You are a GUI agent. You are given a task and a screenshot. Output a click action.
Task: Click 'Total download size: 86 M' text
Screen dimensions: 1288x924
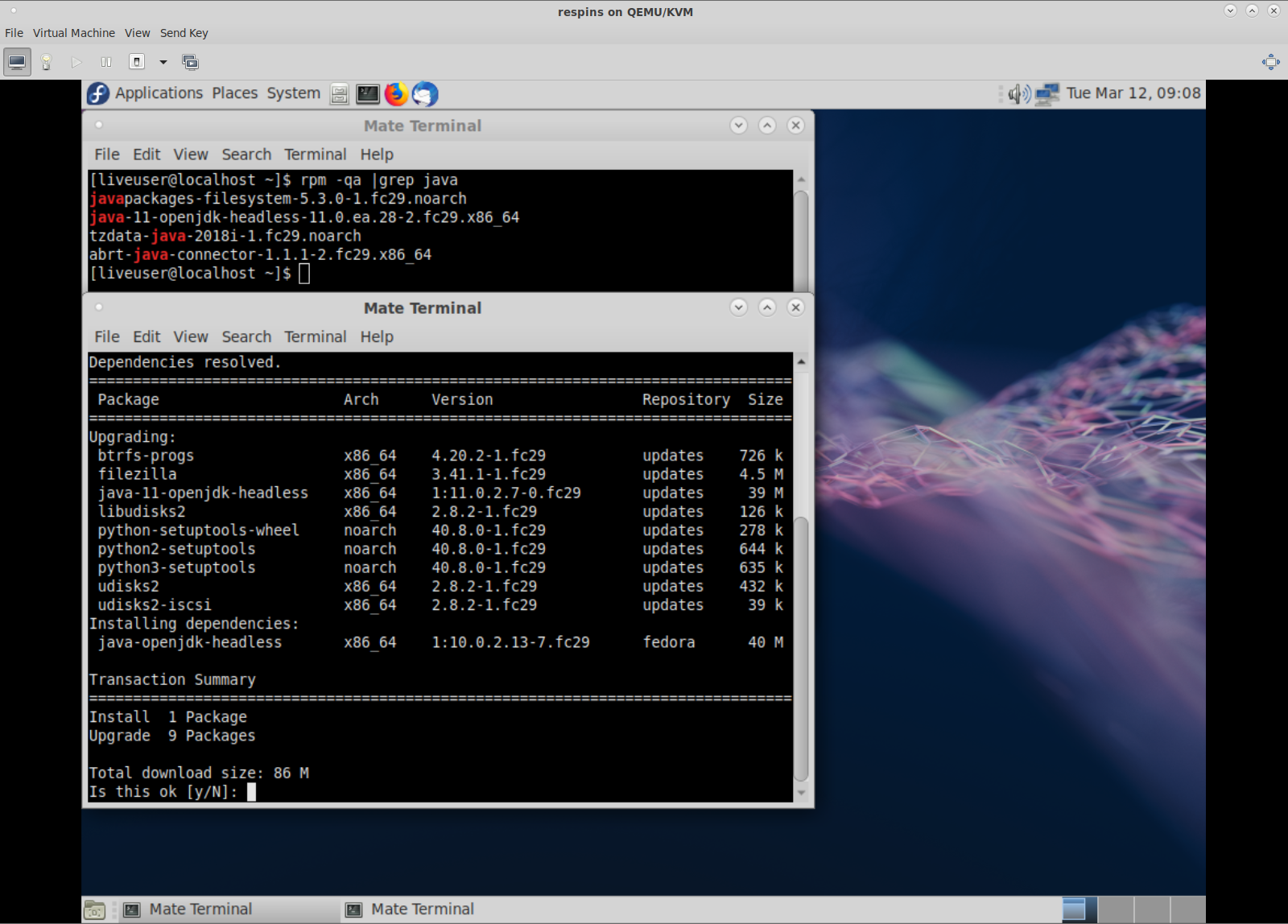(x=199, y=773)
